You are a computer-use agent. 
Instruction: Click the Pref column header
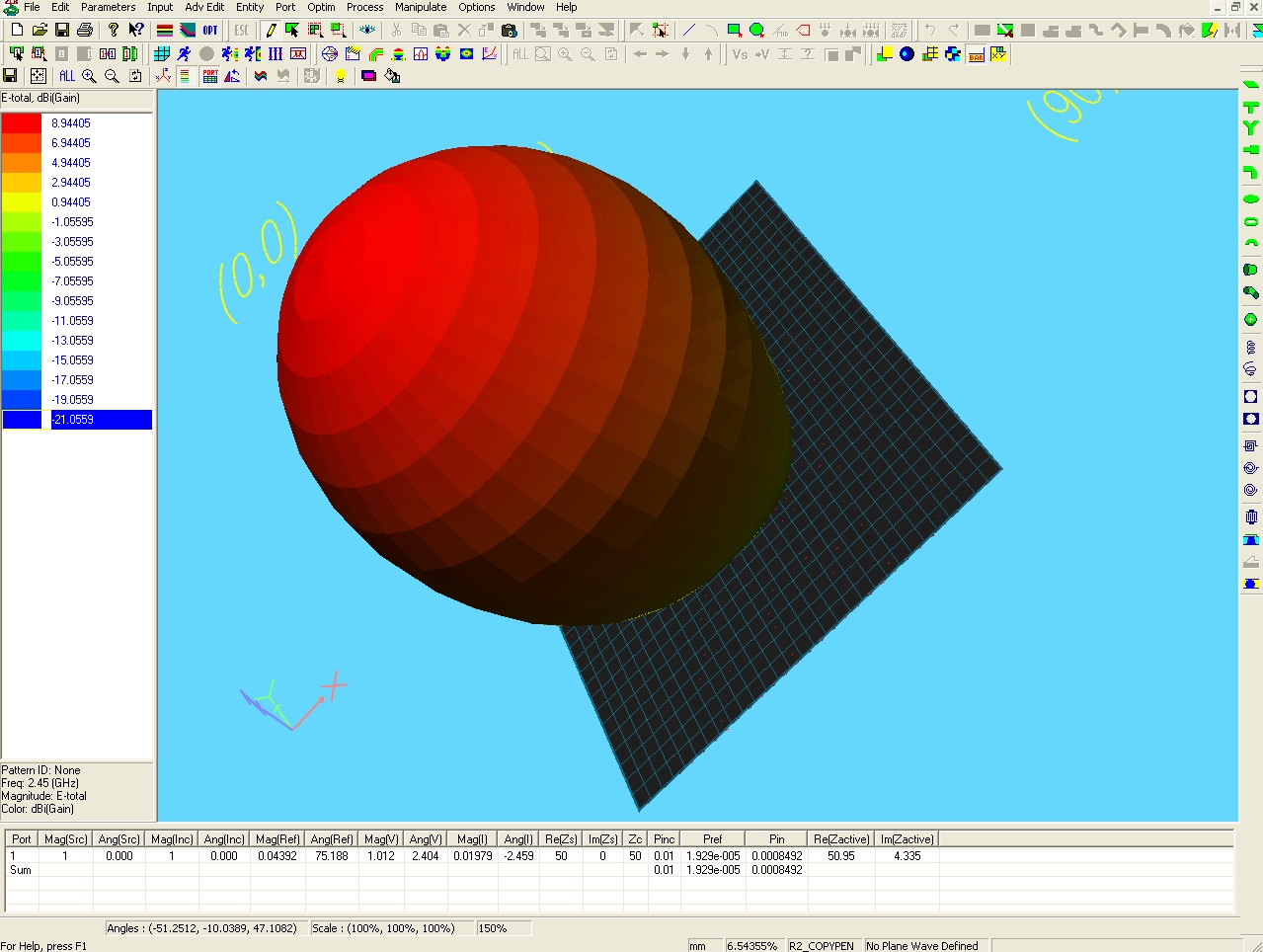coord(712,839)
